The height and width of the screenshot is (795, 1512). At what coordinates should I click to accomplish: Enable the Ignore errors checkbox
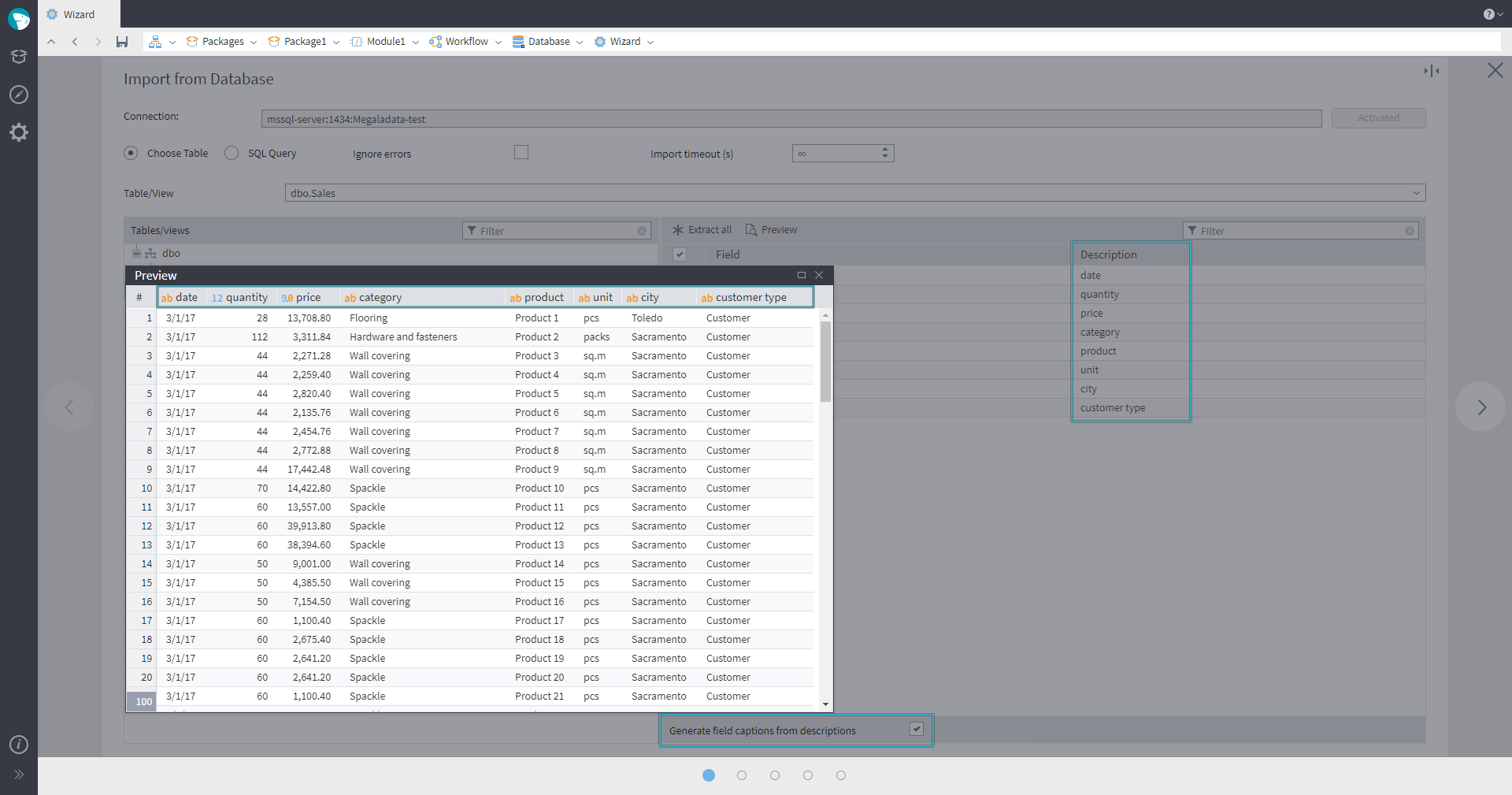[x=521, y=152]
